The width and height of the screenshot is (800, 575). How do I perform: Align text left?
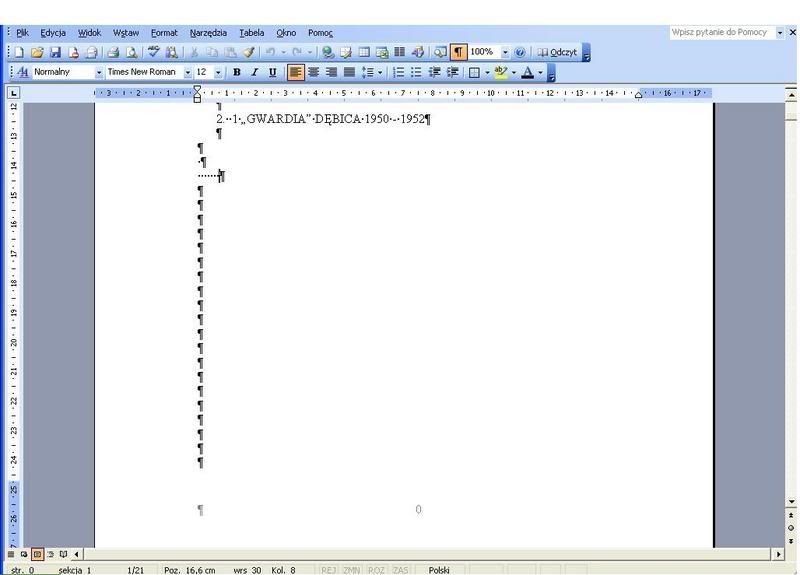click(x=295, y=72)
